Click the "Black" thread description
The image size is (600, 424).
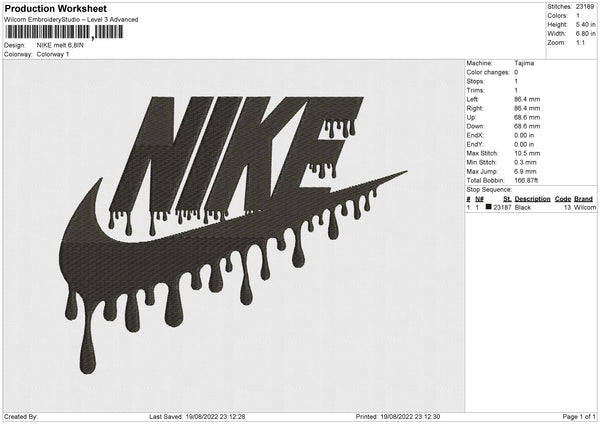coord(523,207)
